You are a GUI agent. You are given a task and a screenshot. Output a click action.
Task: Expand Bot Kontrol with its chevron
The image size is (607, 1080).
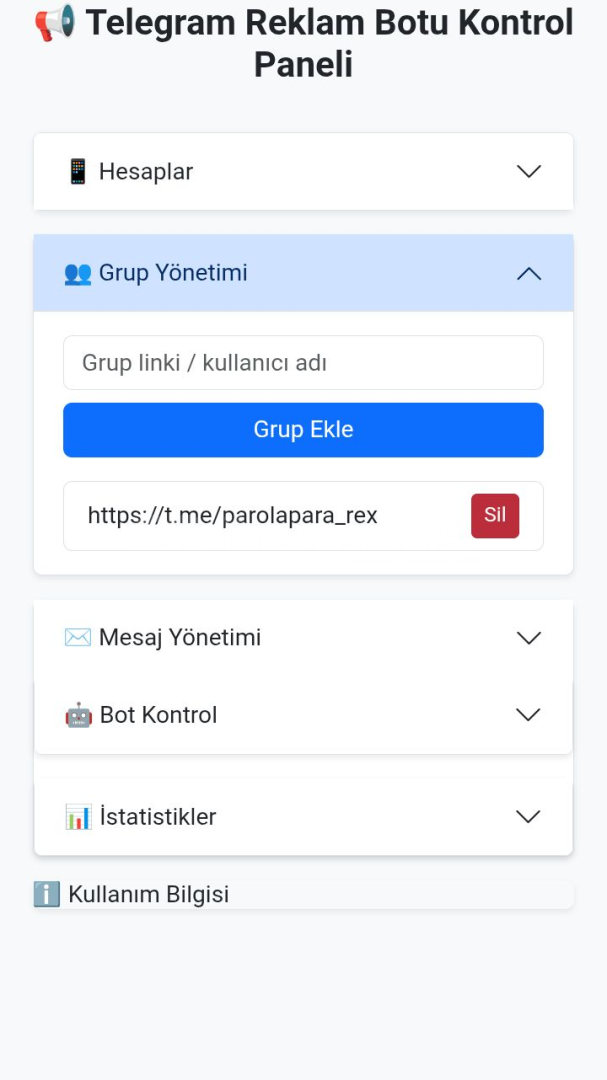click(x=528, y=715)
